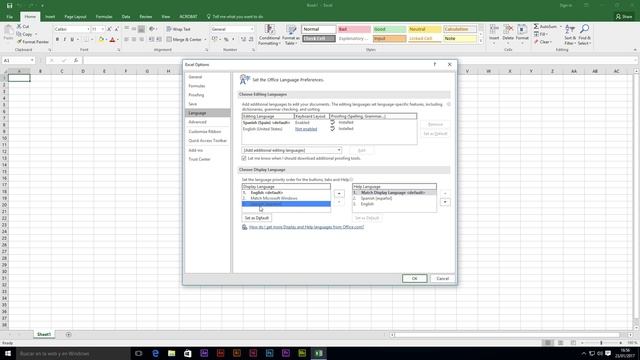
Task: Open the Add additional editing languages dropdown
Action: pos(339,150)
